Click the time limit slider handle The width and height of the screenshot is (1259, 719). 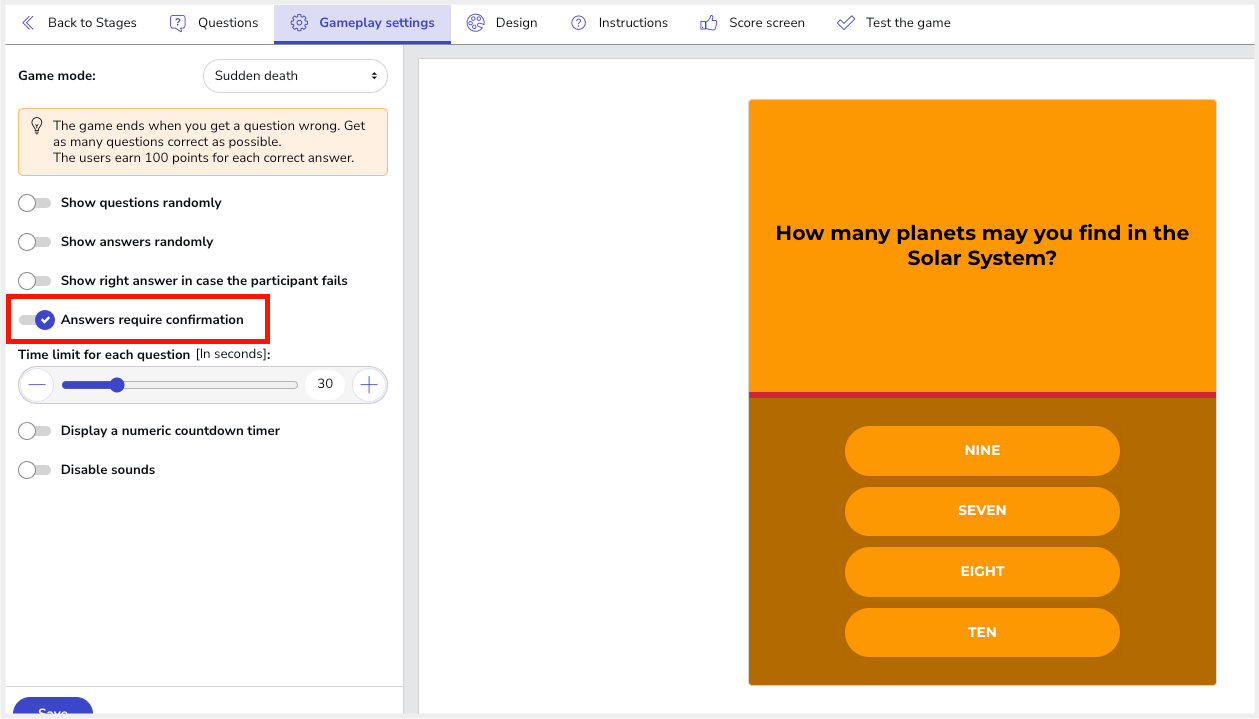coord(117,385)
